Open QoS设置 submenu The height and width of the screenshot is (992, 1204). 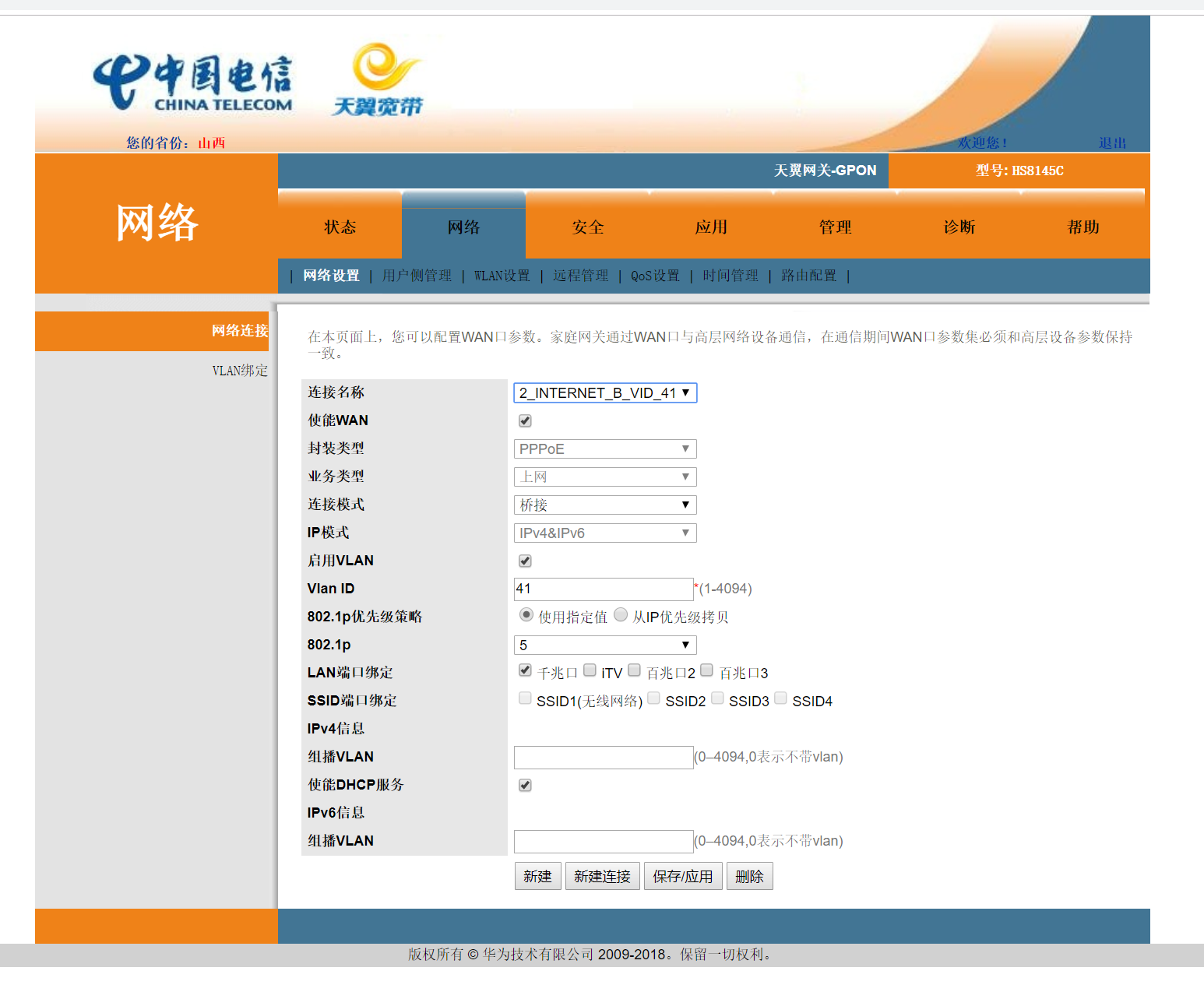click(655, 276)
